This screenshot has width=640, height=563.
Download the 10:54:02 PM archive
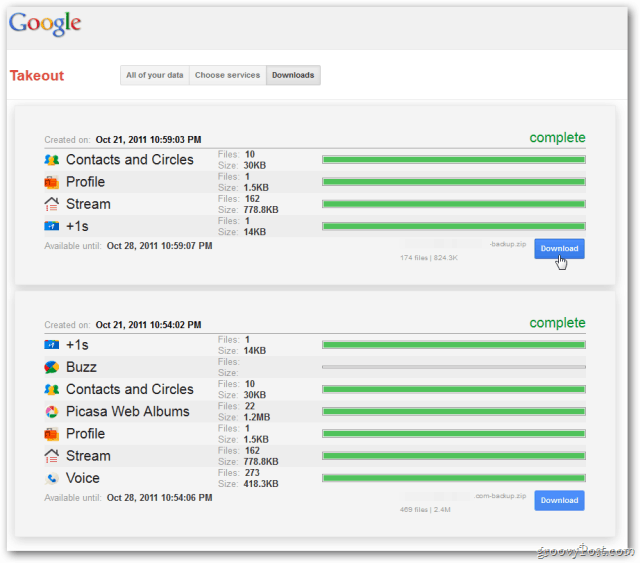(559, 500)
